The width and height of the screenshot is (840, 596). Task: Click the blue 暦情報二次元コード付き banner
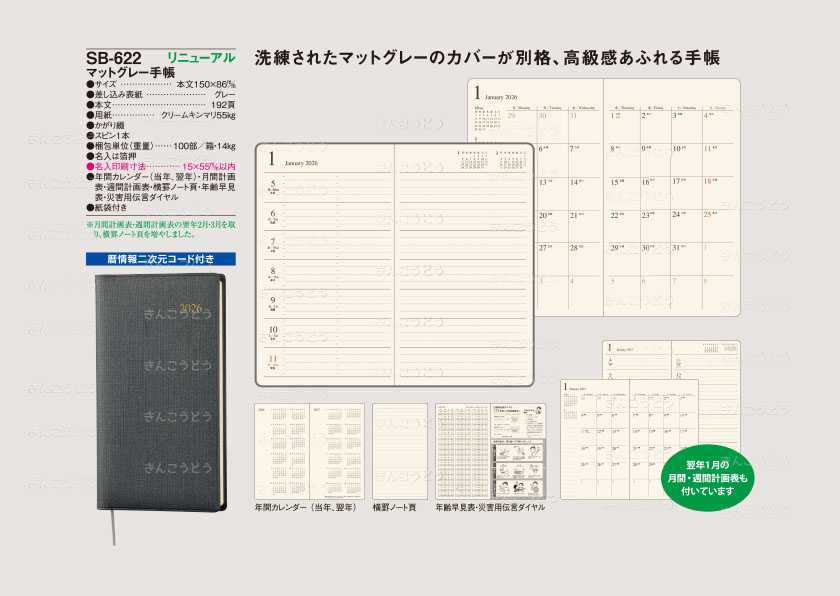(x=161, y=259)
